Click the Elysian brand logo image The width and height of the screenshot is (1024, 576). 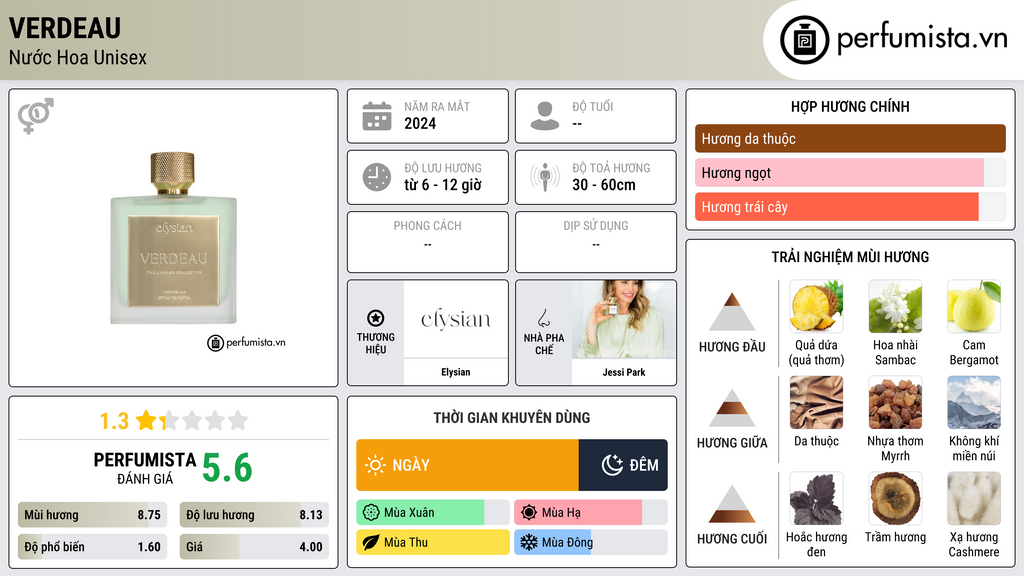pyautogui.click(x=455, y=319)
